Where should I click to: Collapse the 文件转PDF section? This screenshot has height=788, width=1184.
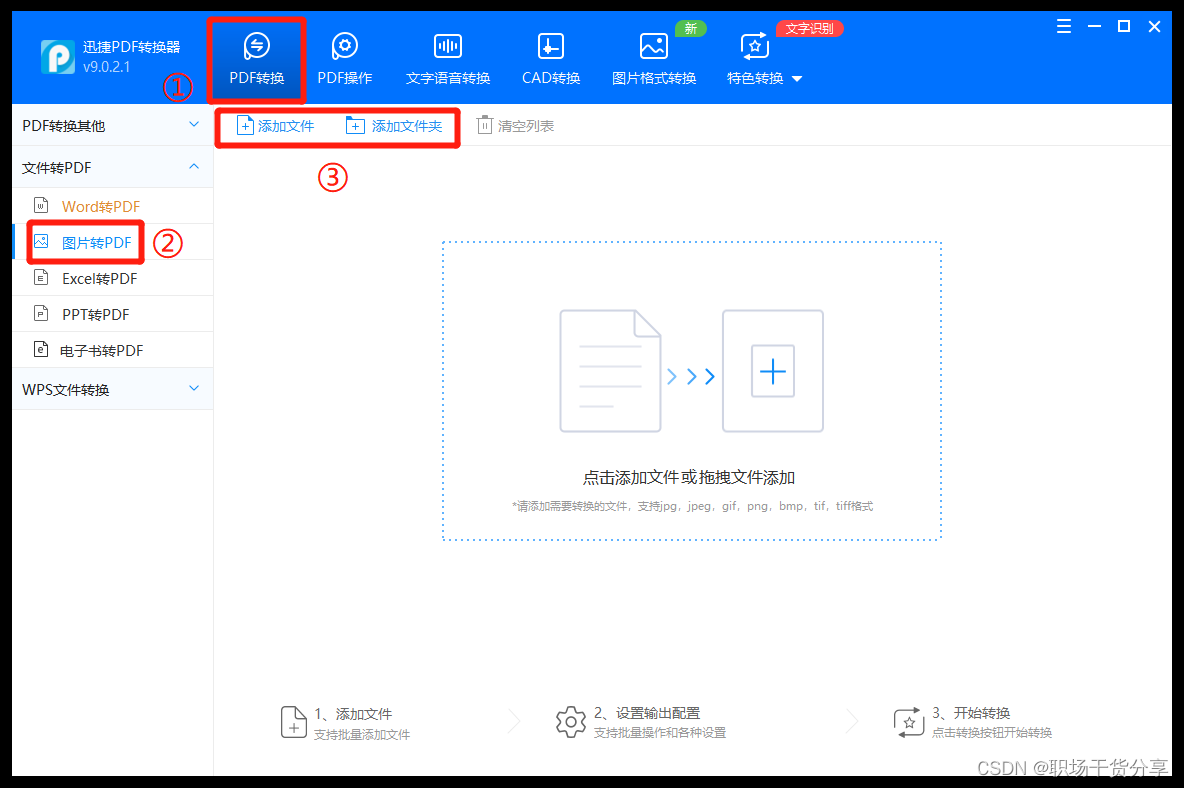tap(112, 167)
